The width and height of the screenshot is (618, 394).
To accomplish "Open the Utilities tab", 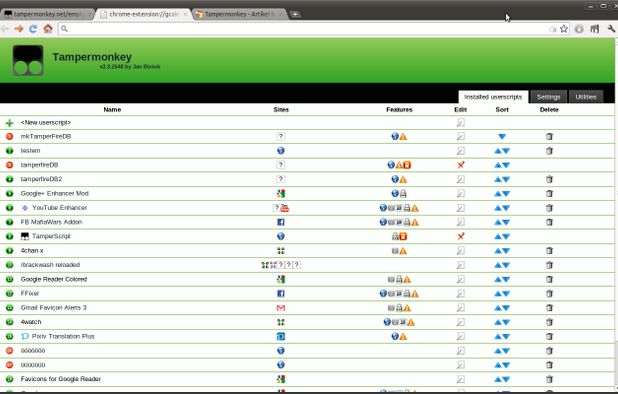I will (x=586, y=97).
